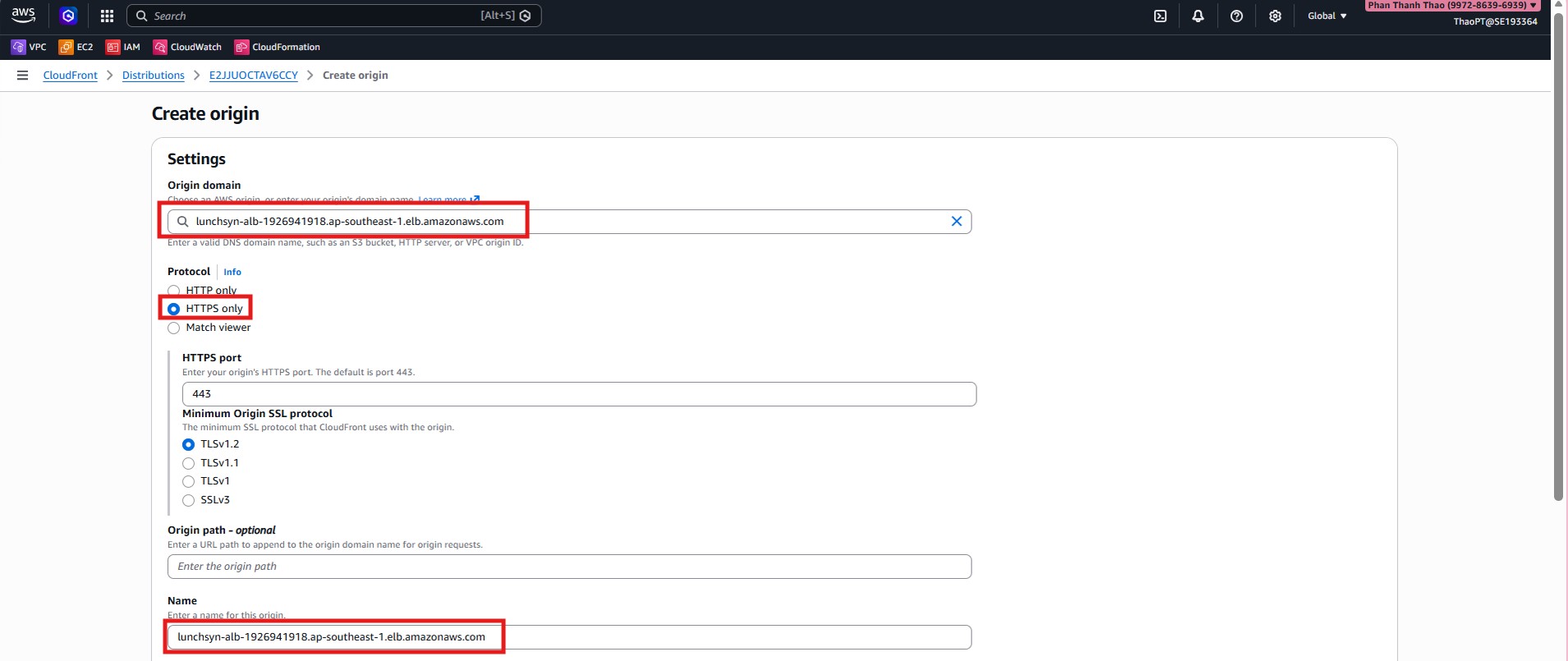Open the settings gear icon
The height and width of the screenshot is (661, 1568).
[x=1275, y=16]
